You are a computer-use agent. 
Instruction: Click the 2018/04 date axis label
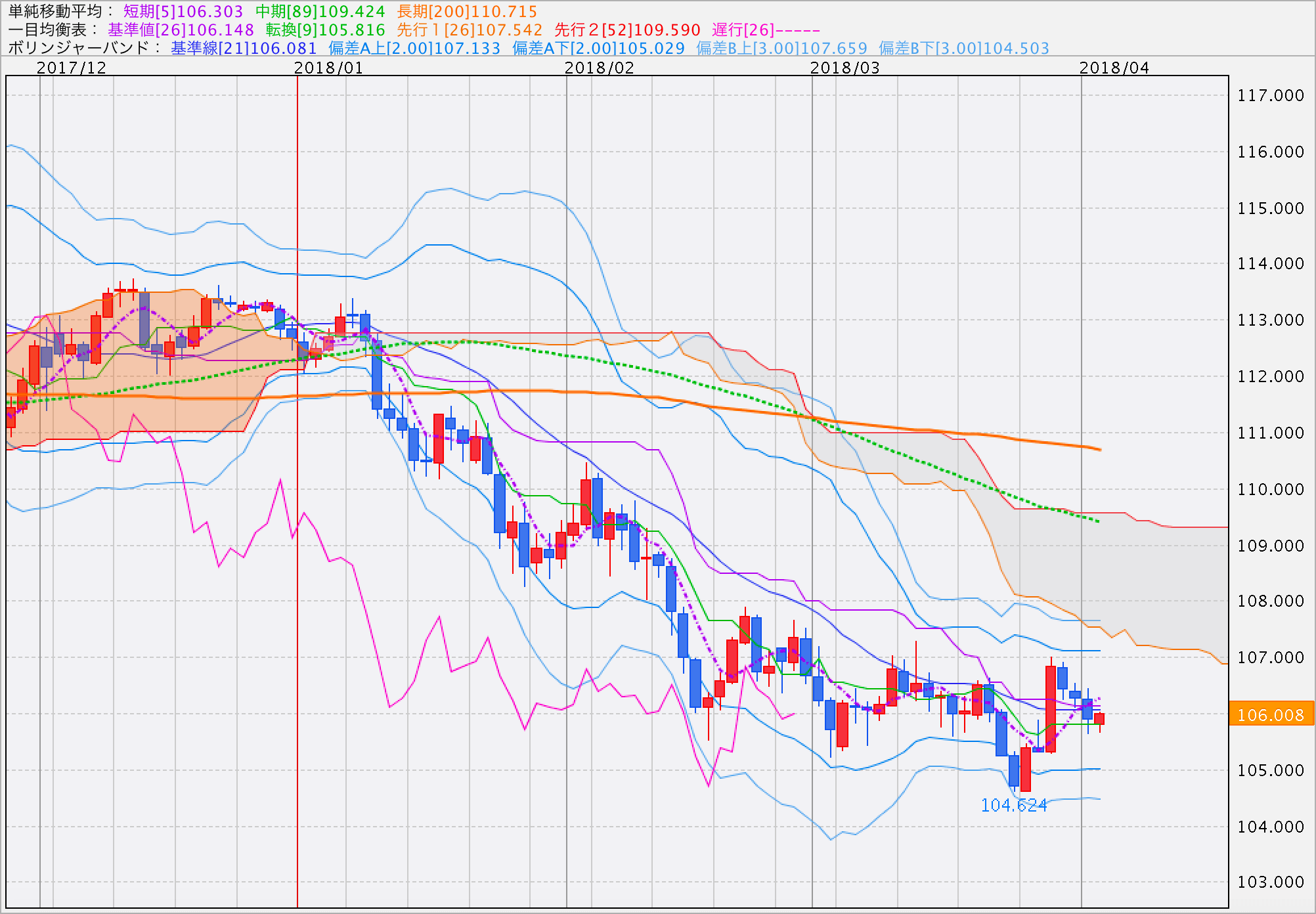(x=1114, y=68)
